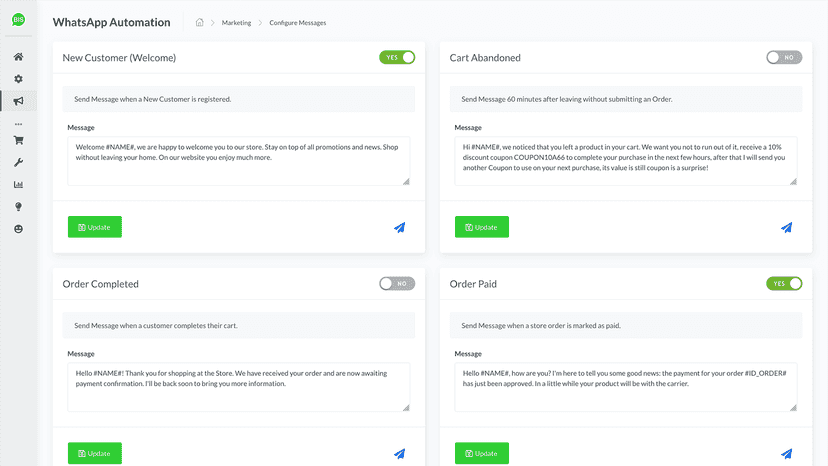Screen dimensions: 828x466
Task: Go to Marketing breadcrumb link
Action: tap(236, 23)
